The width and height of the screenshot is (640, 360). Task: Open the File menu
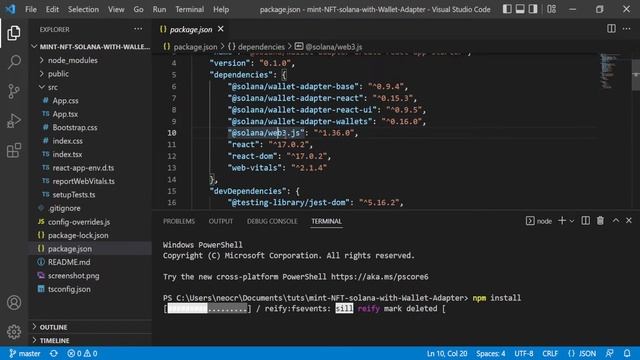(x=31, y=9)
